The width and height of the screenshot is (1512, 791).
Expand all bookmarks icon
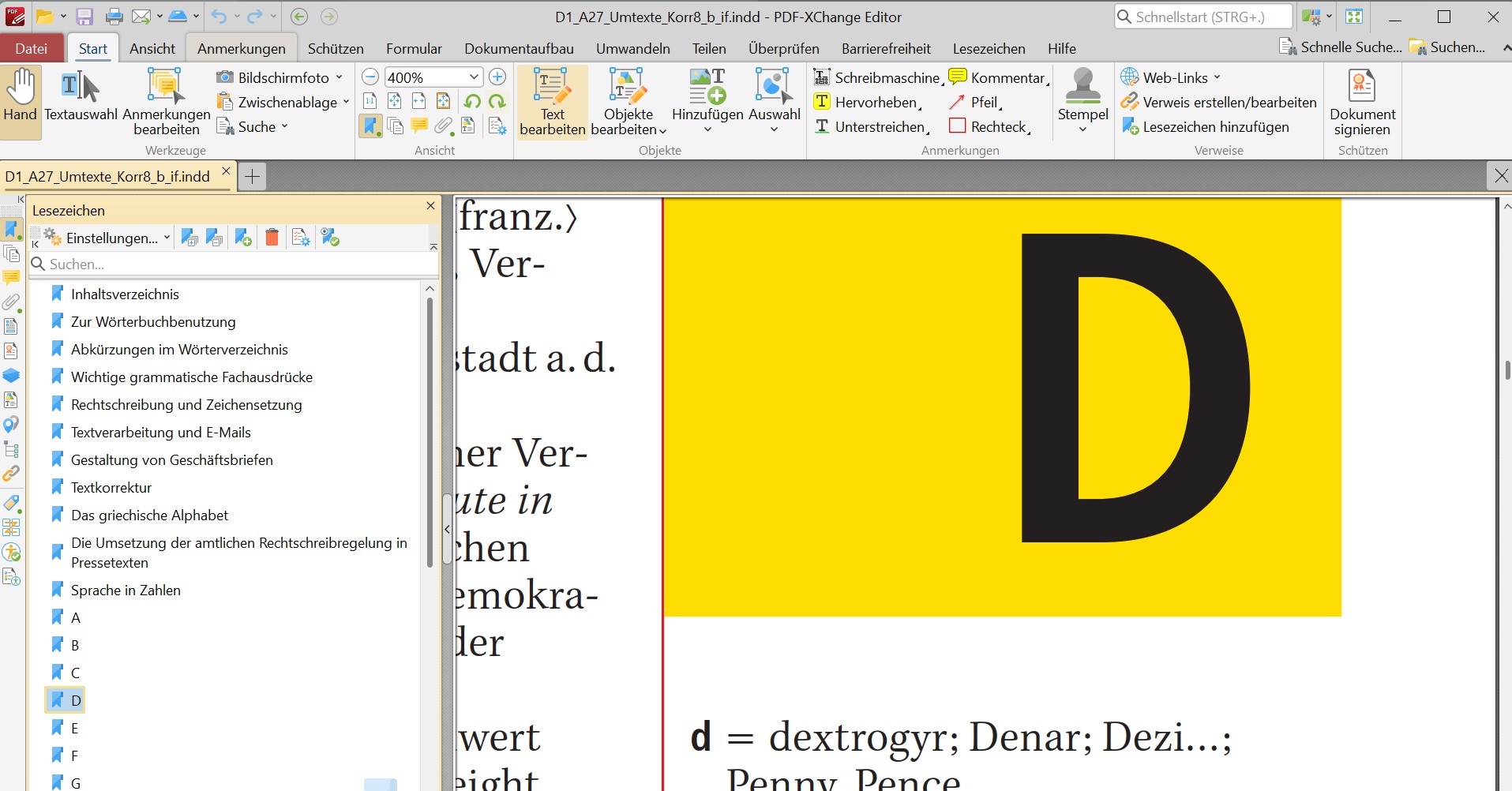pyautogui.click(x=189, y=238)
